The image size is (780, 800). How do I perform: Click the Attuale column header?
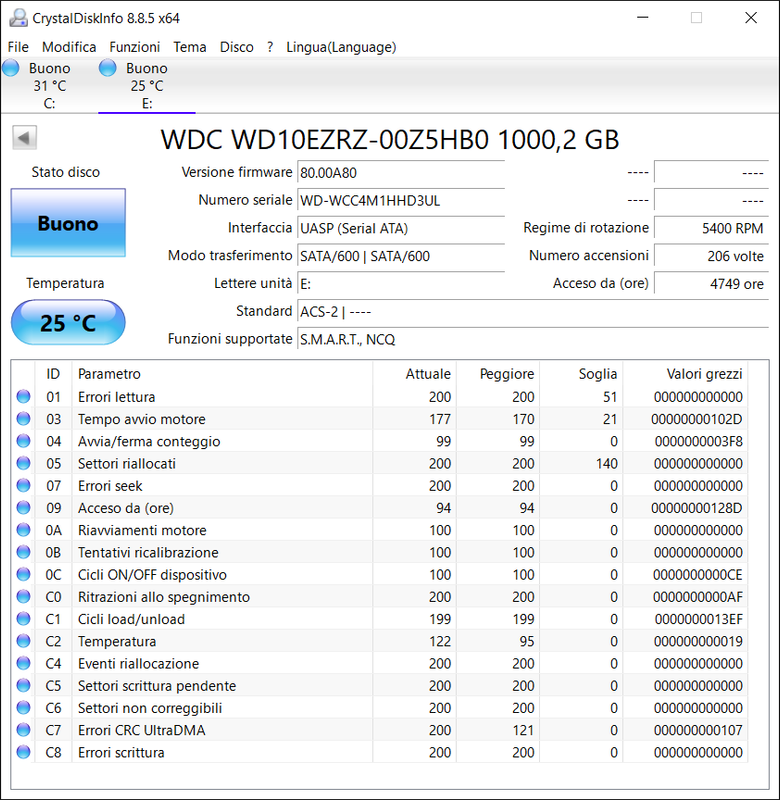click(414, 373)
